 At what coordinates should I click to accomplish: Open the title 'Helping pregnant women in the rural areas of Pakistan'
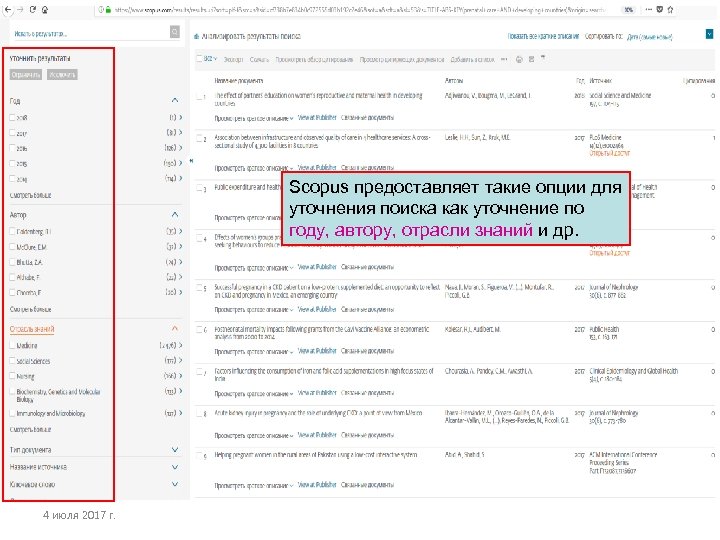click(x=315, y=455)
